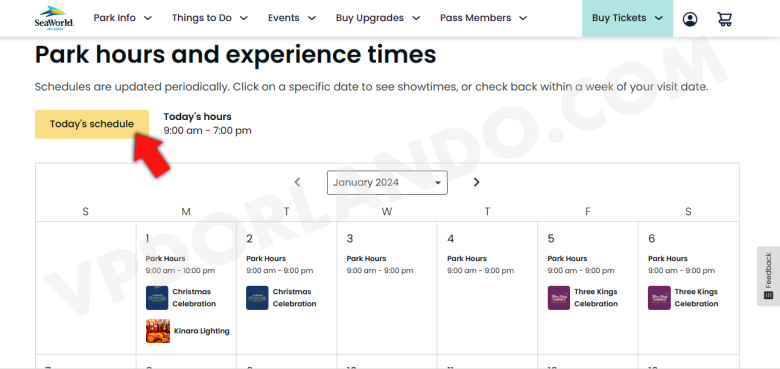Image resolution: width=780 pixels, height=369 pixels.
Task: Open the Pass Members menu
Action: point(483,18)
